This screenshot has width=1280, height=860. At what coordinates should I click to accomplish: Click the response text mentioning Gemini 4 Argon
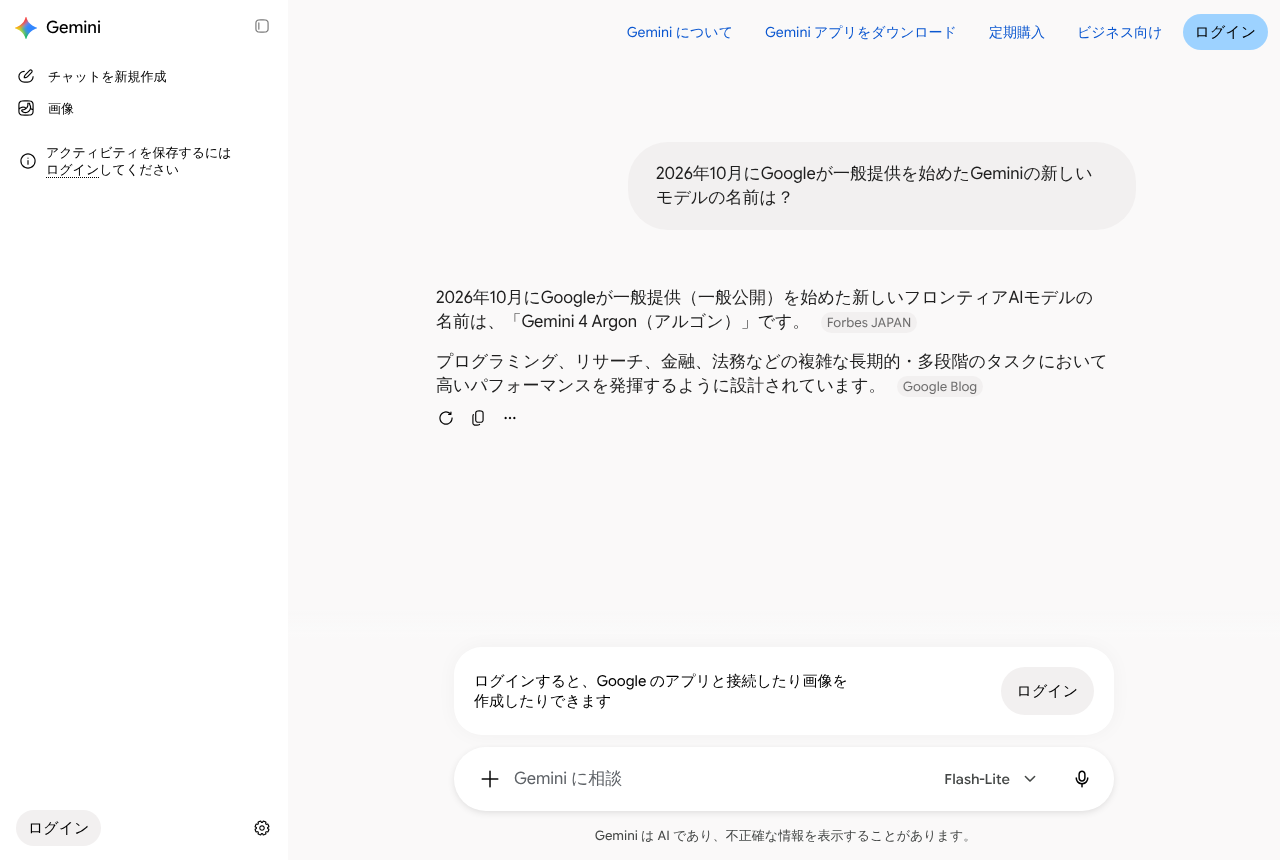(x=764, y=310)
